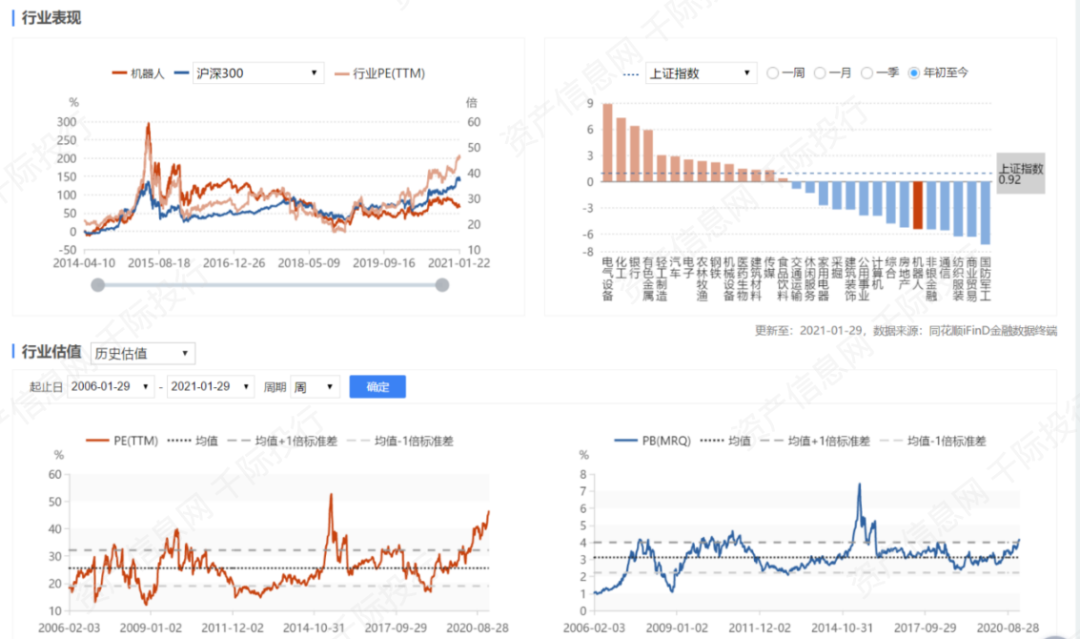This screenshot has height=639, width=1080.
Task: Click the 确定 confirm button
Action: [377, 387]
